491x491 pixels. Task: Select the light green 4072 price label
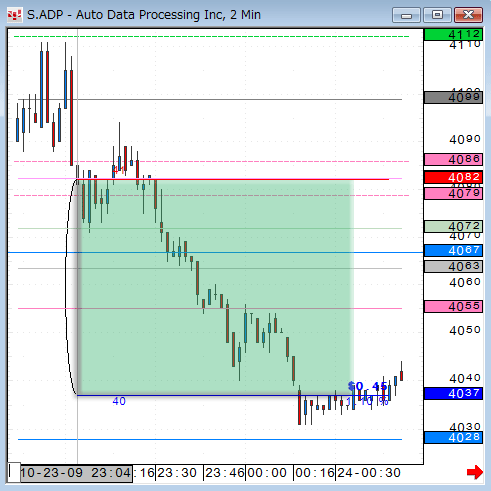tap(453, 227)
